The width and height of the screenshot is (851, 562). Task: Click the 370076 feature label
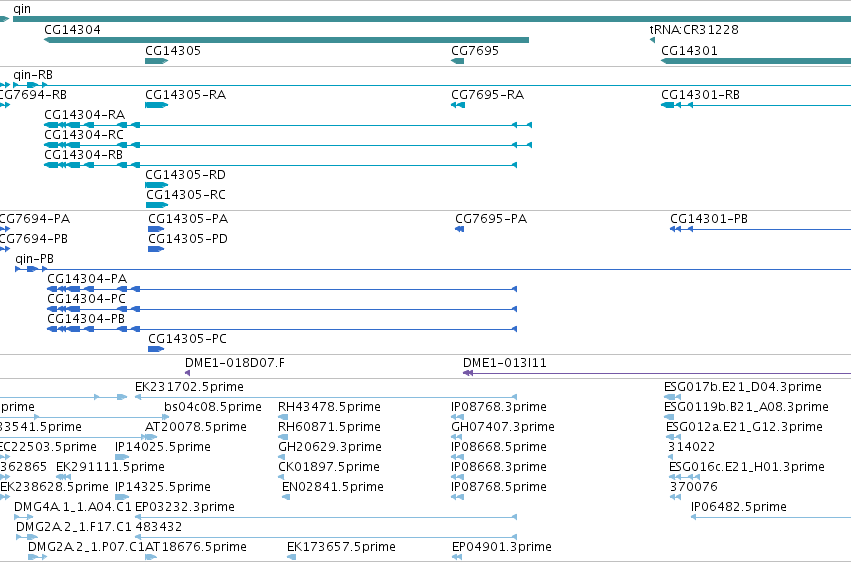694,487
